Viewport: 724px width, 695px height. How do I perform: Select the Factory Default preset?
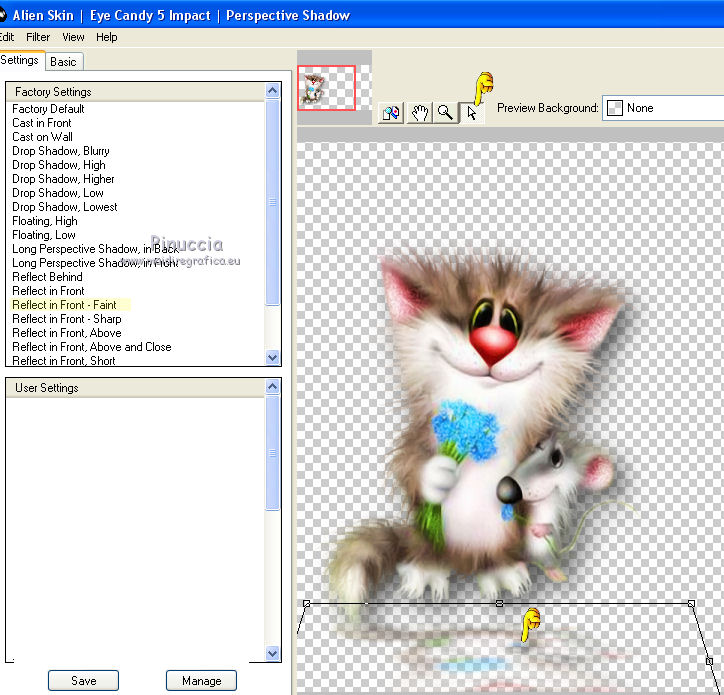(x=48, y=109)
